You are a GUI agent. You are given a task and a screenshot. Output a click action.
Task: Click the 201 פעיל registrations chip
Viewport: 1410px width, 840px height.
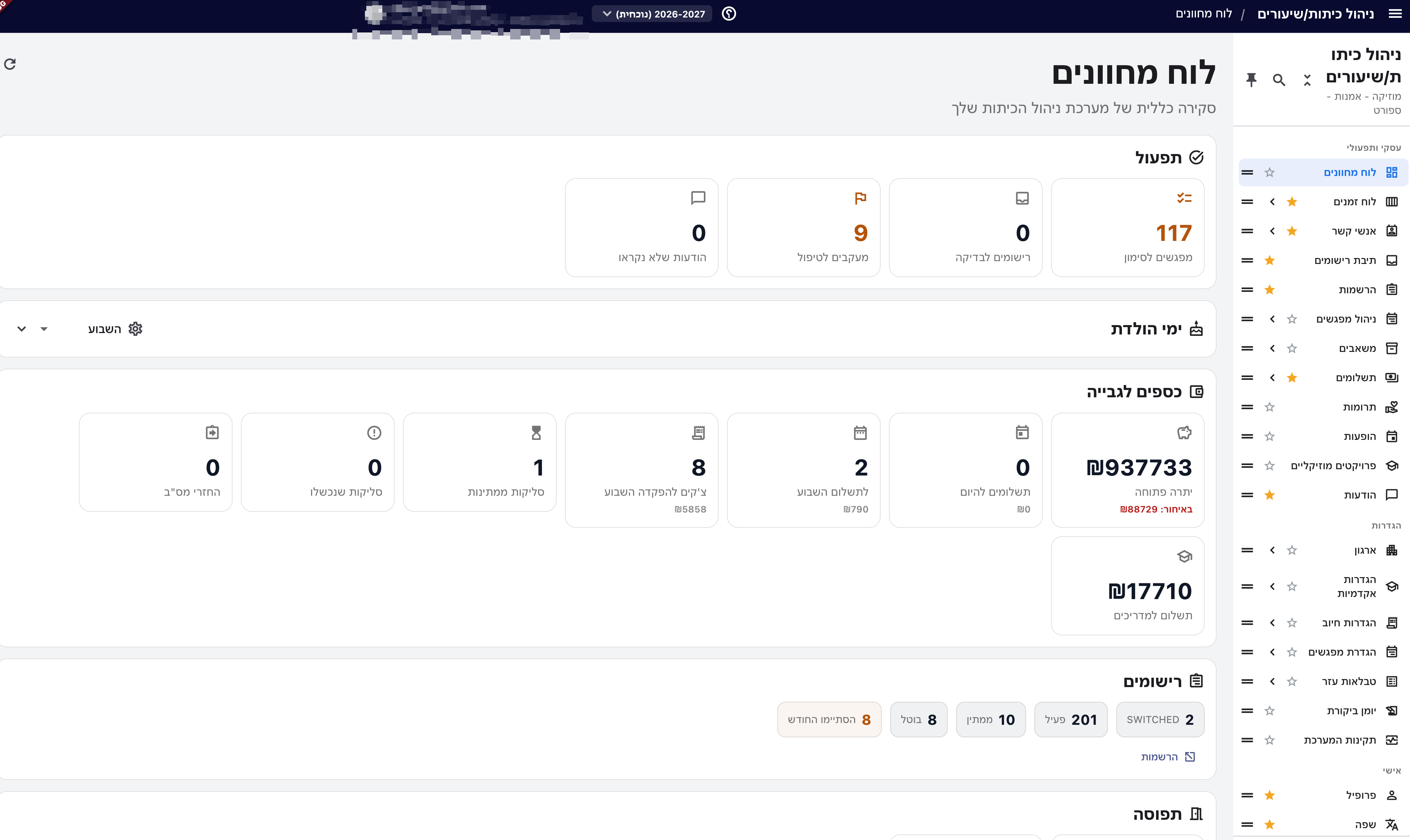pyautogui.click(x=1071, y=720)
